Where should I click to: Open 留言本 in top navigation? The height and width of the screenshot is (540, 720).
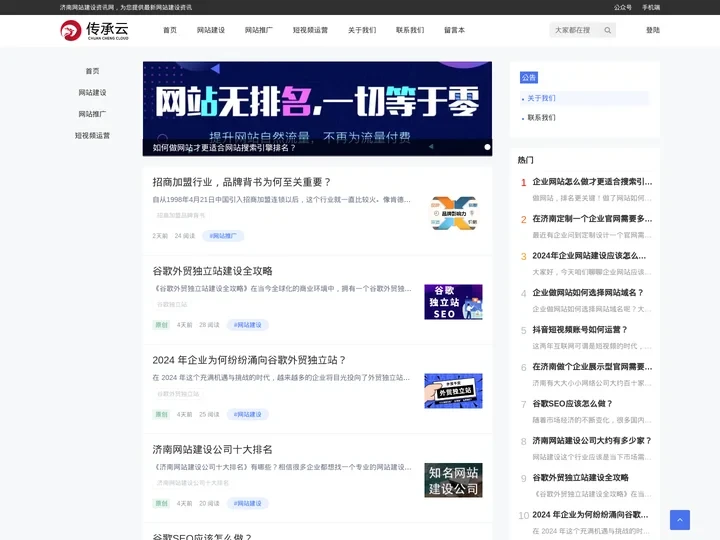coord(454,30)
